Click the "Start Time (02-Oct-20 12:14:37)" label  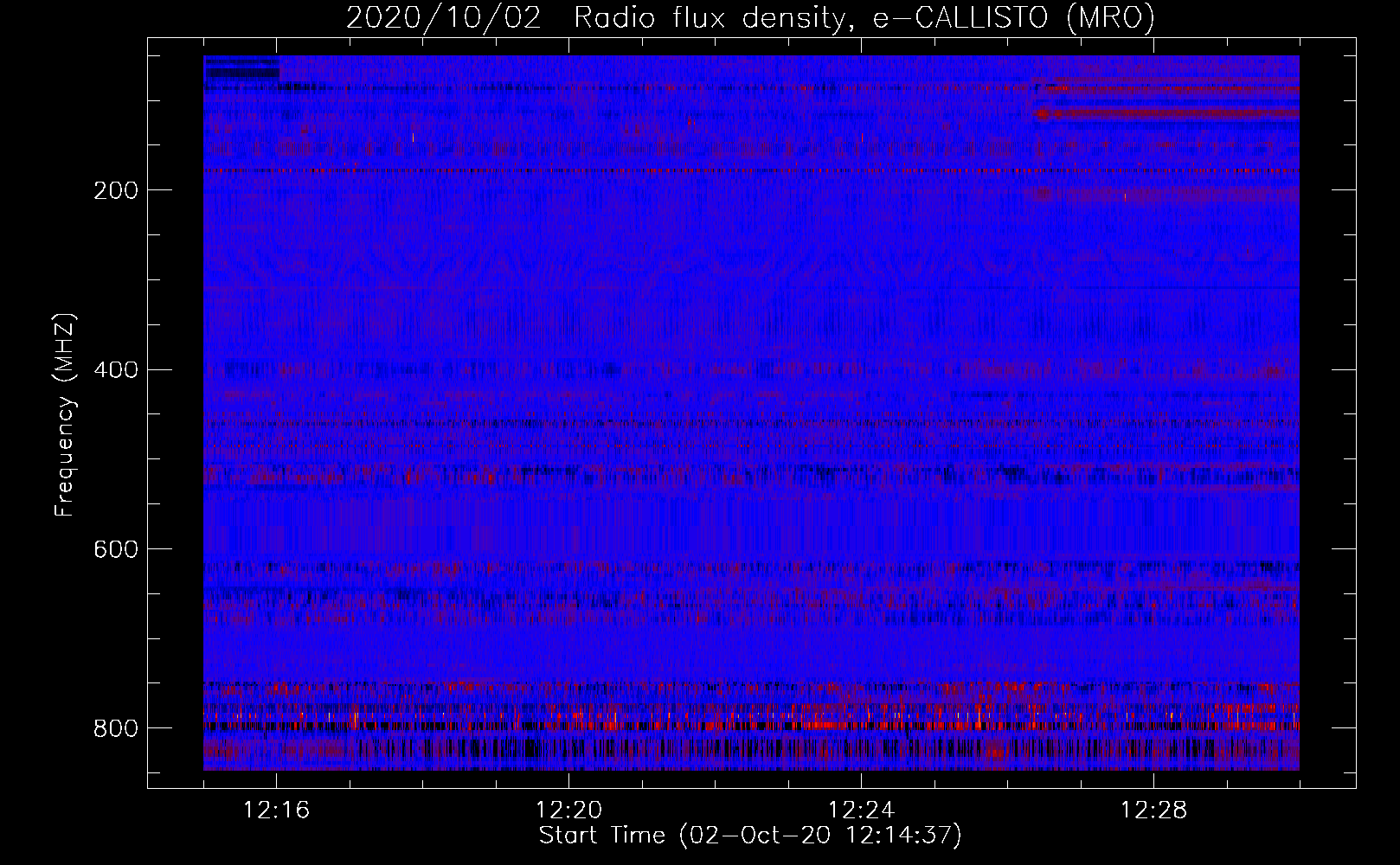pos(750,836)
